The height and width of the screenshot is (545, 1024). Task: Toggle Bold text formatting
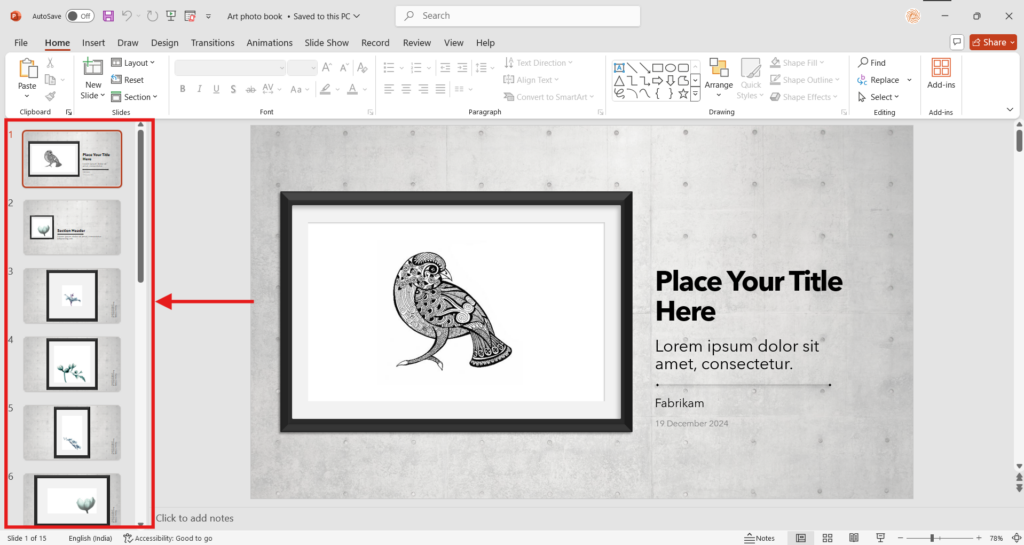pyautogui.click(x=183, y=89)
